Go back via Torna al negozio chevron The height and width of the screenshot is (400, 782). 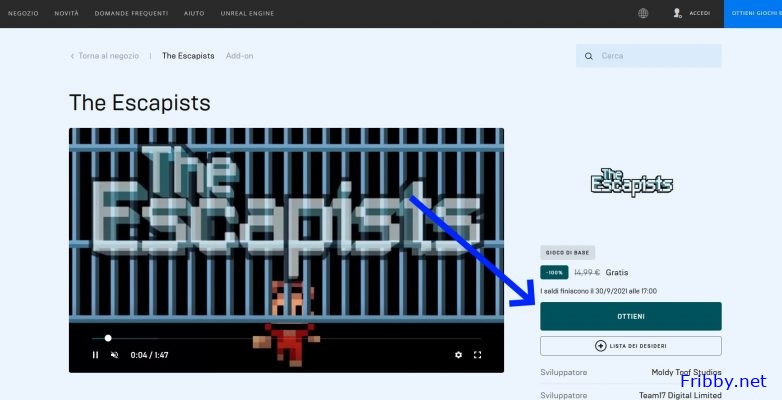(x=72, y=56)
